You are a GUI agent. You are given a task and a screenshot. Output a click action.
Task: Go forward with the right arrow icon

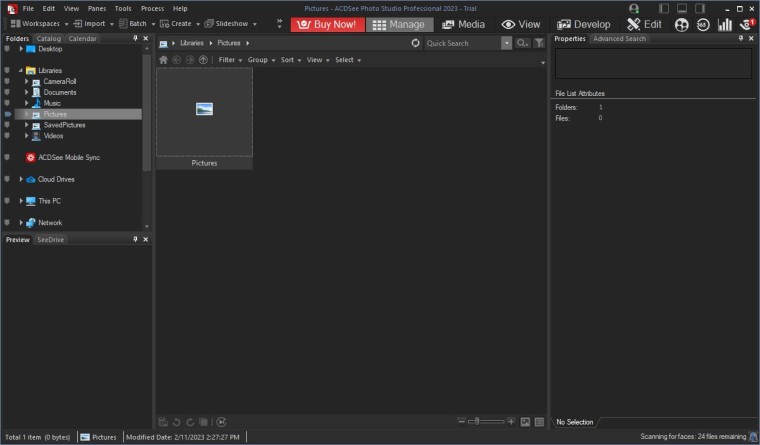(190, 60)
